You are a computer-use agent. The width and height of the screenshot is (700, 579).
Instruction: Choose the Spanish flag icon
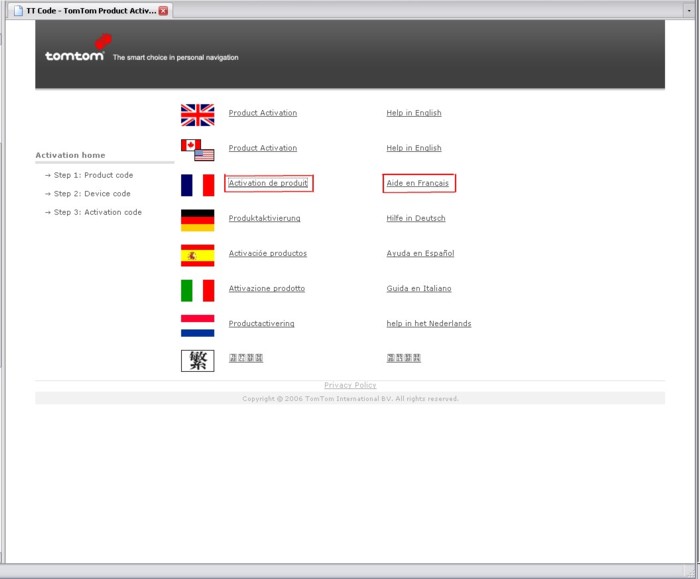click(197, 255)
